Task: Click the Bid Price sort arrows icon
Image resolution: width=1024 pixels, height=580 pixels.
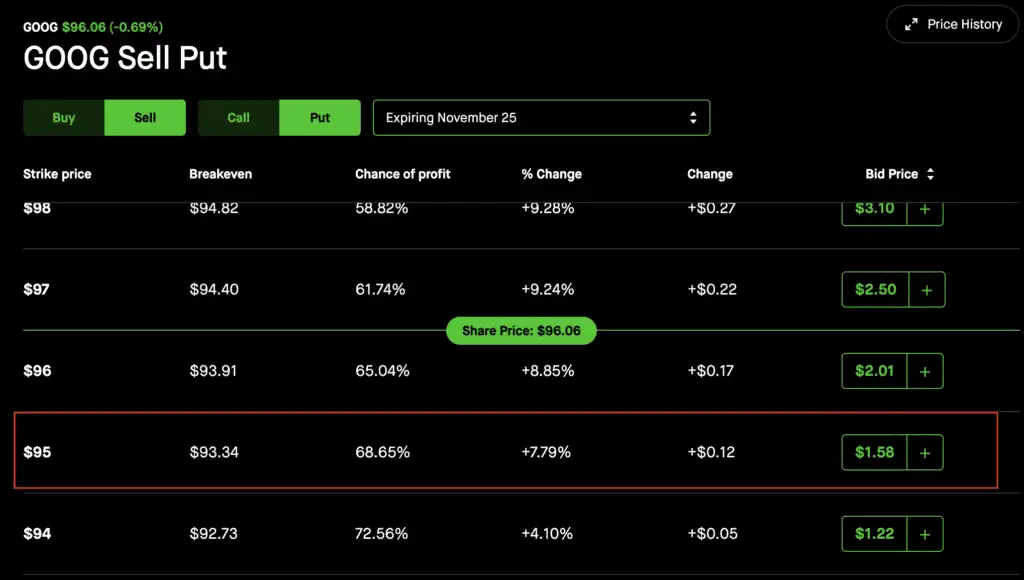Action: tap(931, 174)
